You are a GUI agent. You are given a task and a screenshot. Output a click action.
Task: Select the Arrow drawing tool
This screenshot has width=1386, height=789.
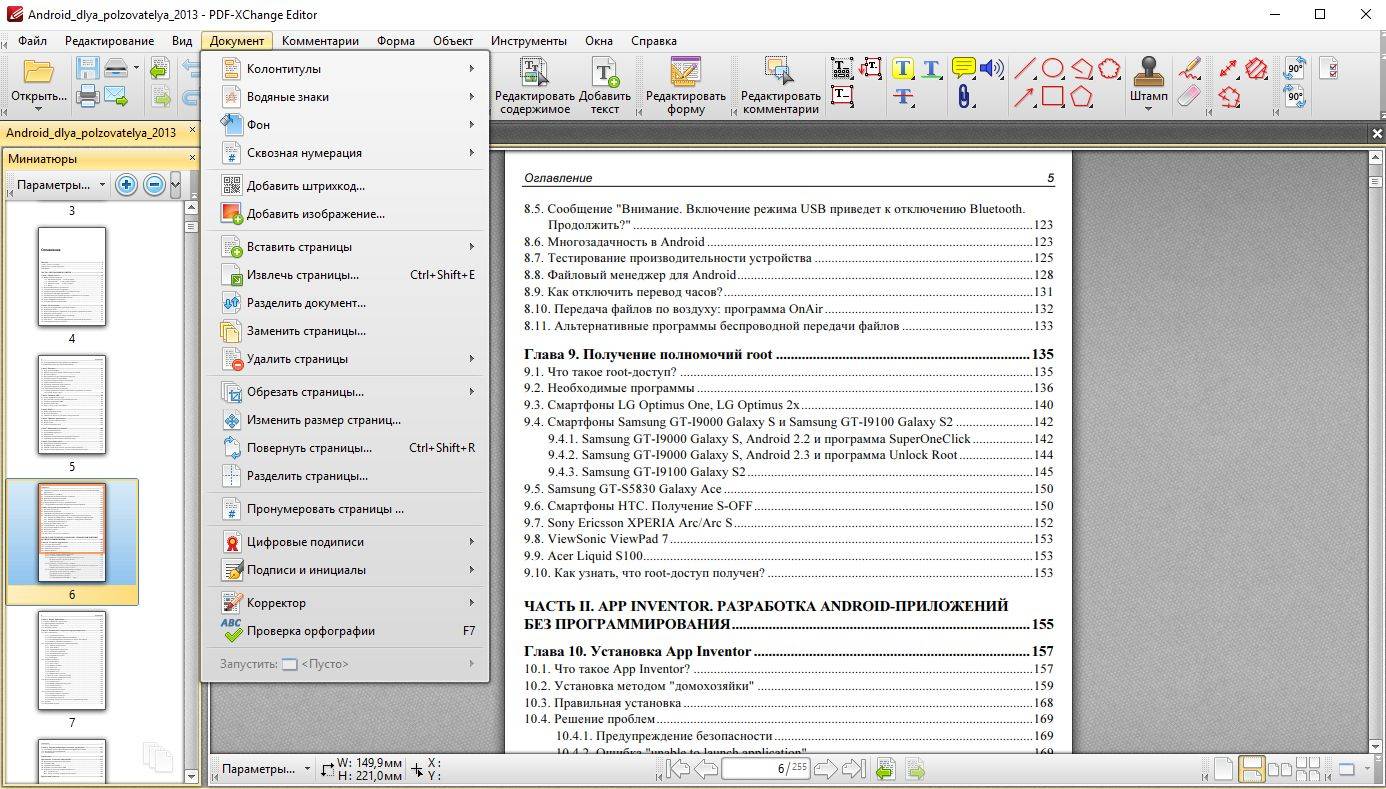click(x=1024, y=97)
